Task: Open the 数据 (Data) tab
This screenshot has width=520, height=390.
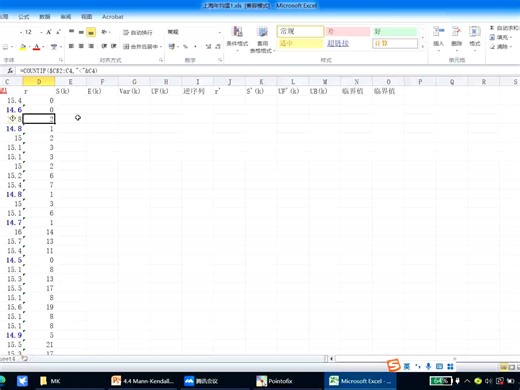Action: (45, 17)
